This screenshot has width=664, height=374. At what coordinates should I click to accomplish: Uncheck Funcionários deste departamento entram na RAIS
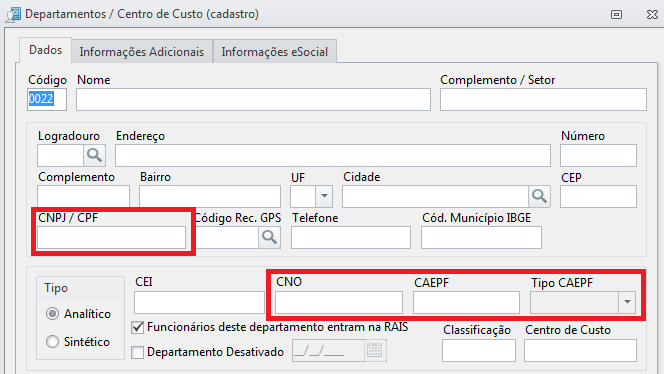(137, 327)
